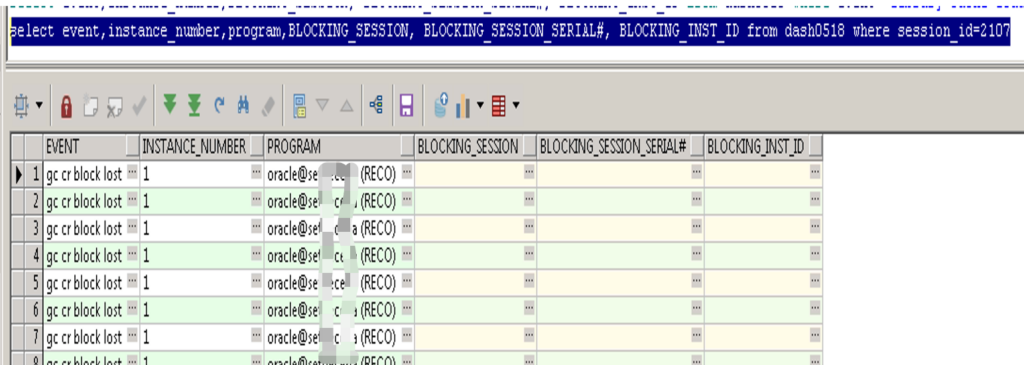
Task: Click the red lock Edit data icon
Action: pyautogui.click(x=66, y=106)
